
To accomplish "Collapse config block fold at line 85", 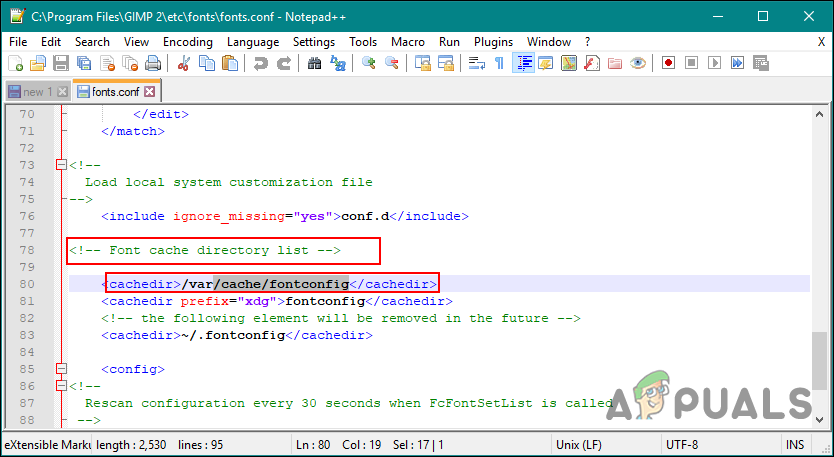I will click(61, 369).
